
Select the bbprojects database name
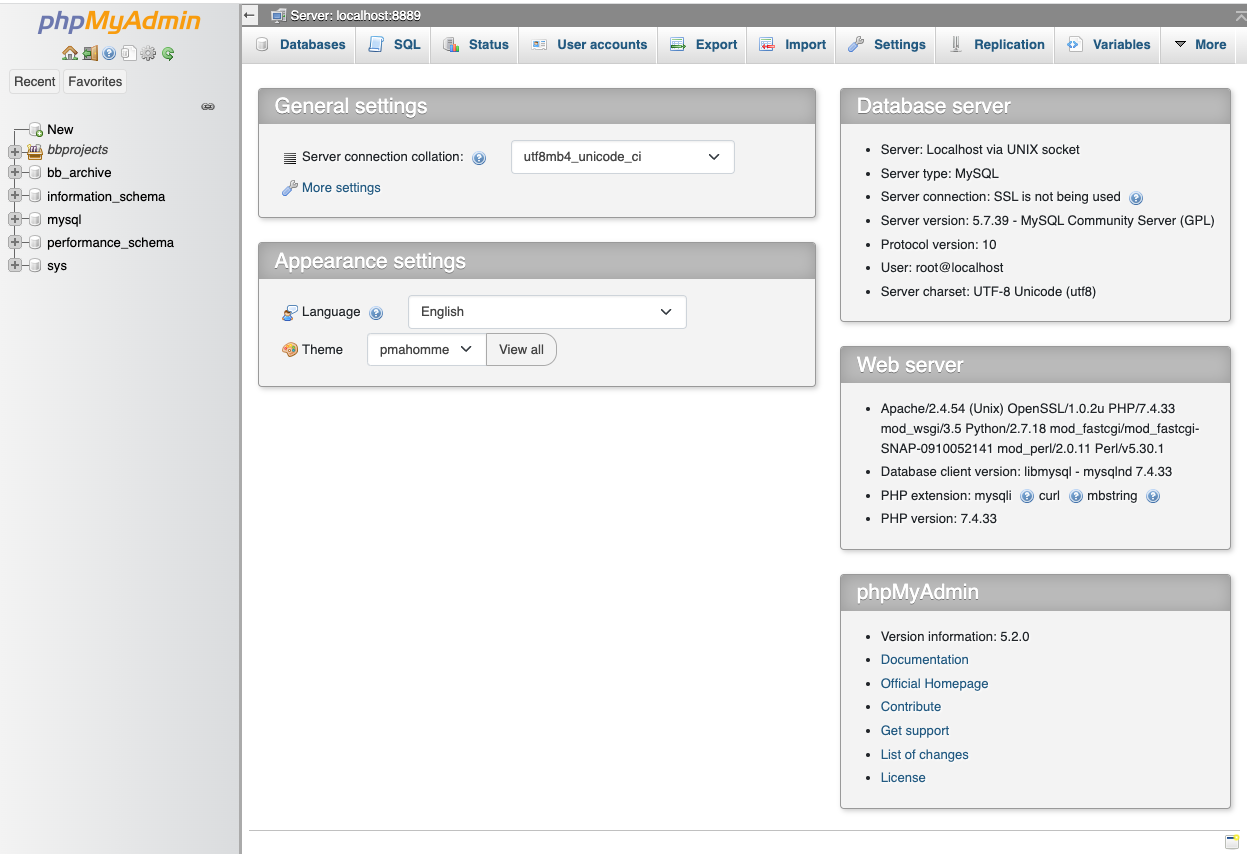[77, 150]
